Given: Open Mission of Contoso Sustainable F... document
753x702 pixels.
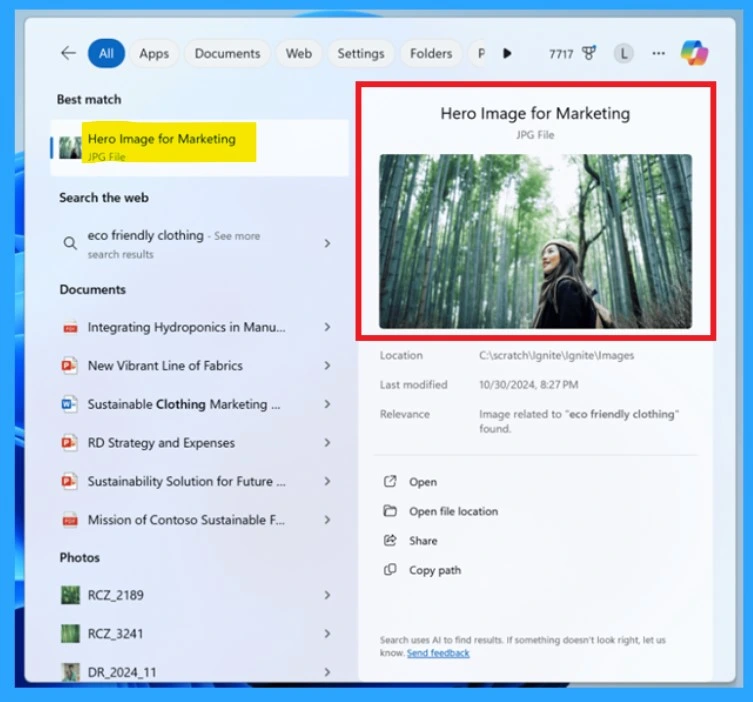Looking at the screenshot, I should 199,520.
